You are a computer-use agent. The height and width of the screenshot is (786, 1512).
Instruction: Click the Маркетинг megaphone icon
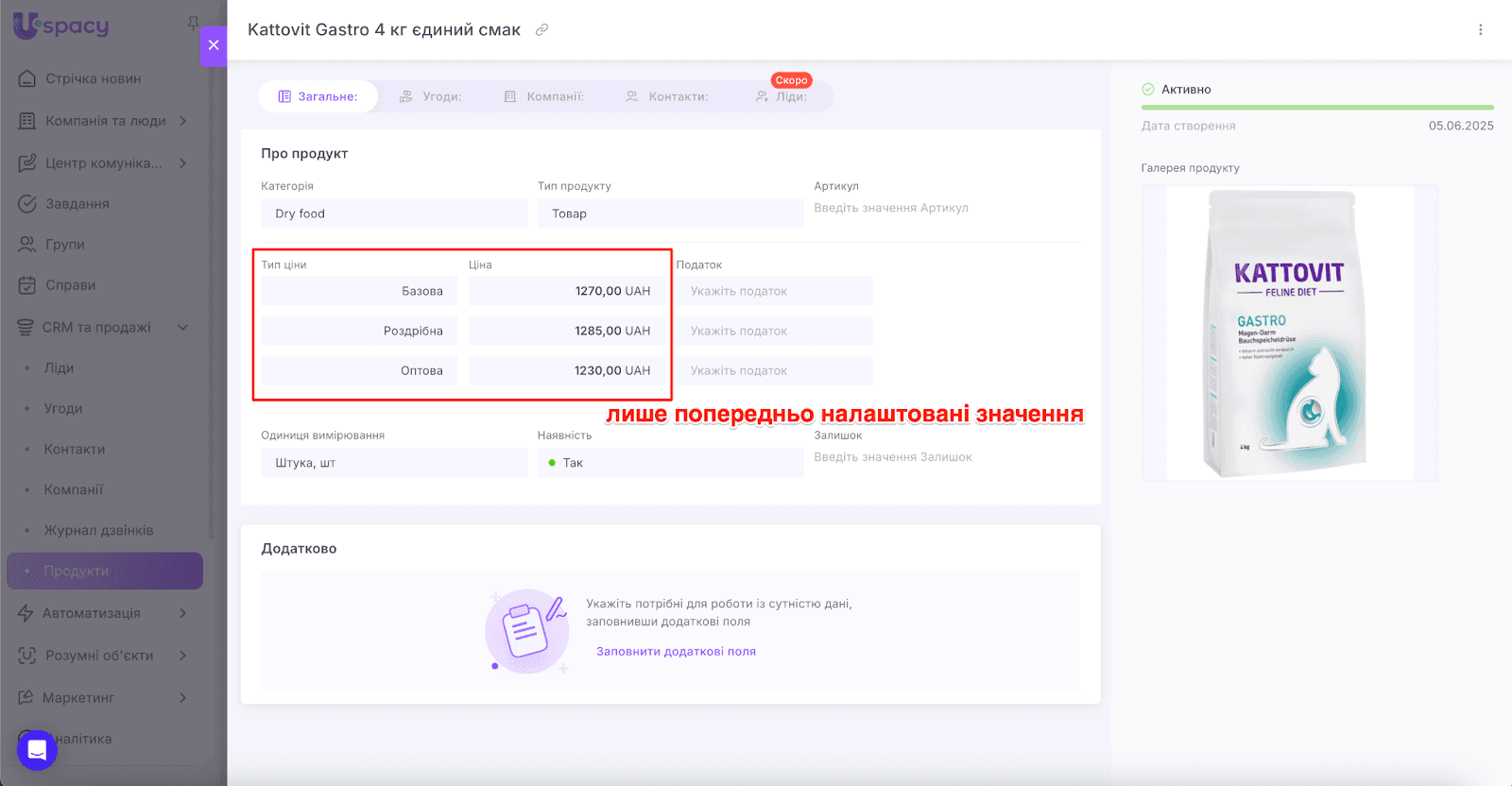[26, 697]
